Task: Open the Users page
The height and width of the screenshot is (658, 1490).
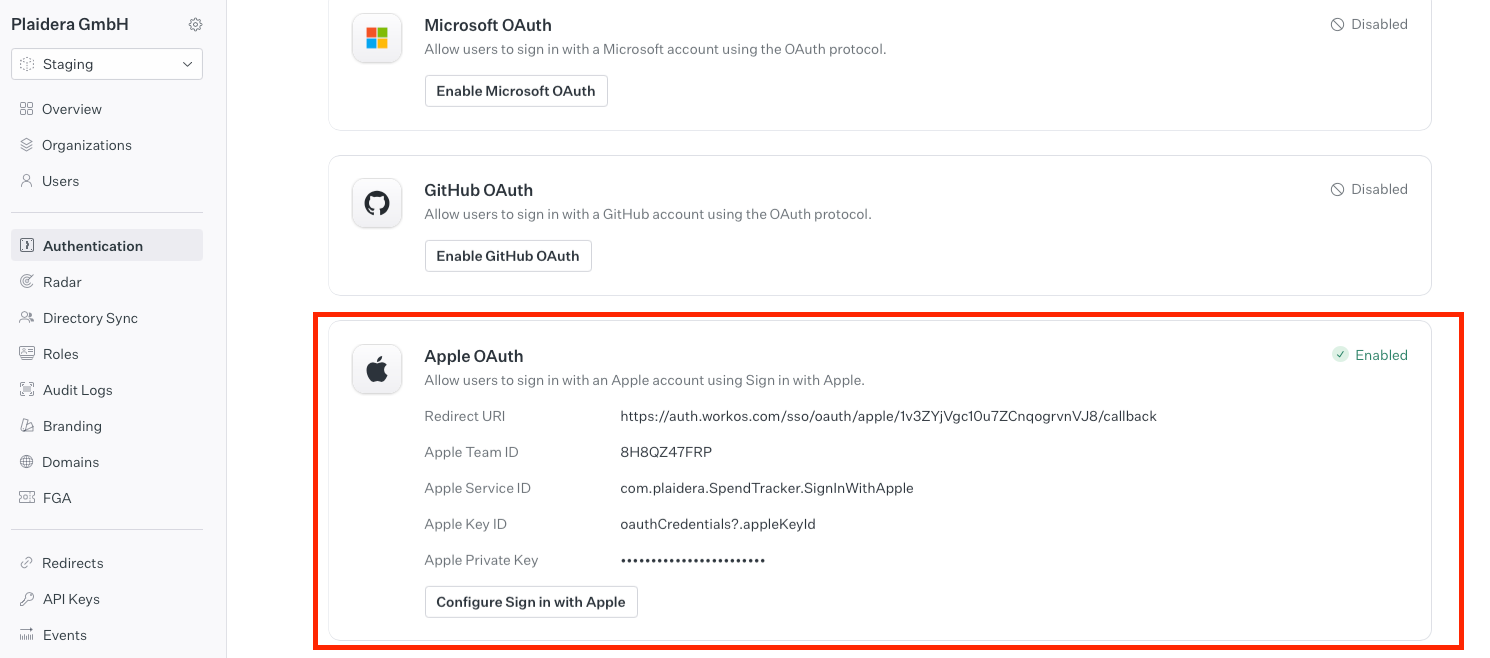Action: 60,181
